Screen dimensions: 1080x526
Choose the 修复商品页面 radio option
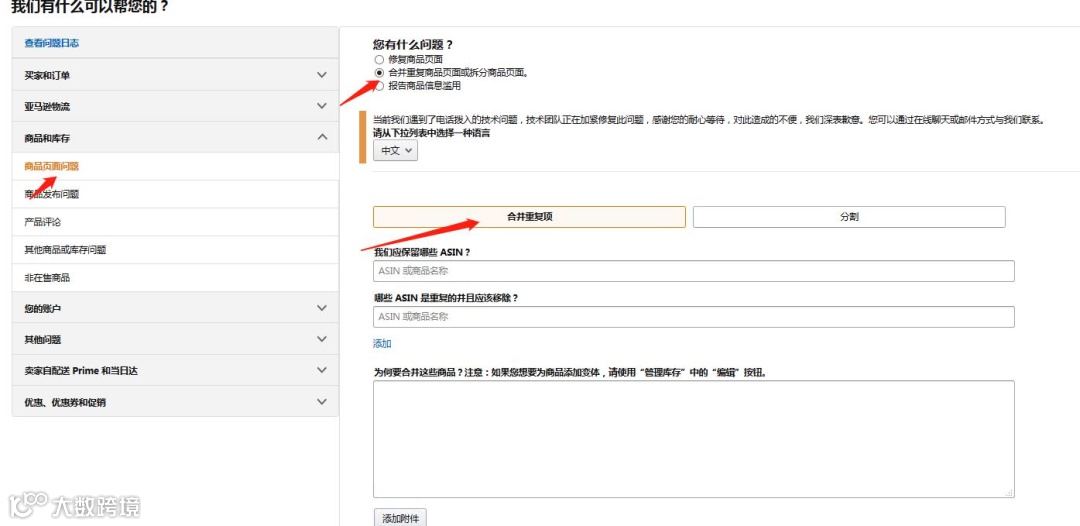pos(379,60)
